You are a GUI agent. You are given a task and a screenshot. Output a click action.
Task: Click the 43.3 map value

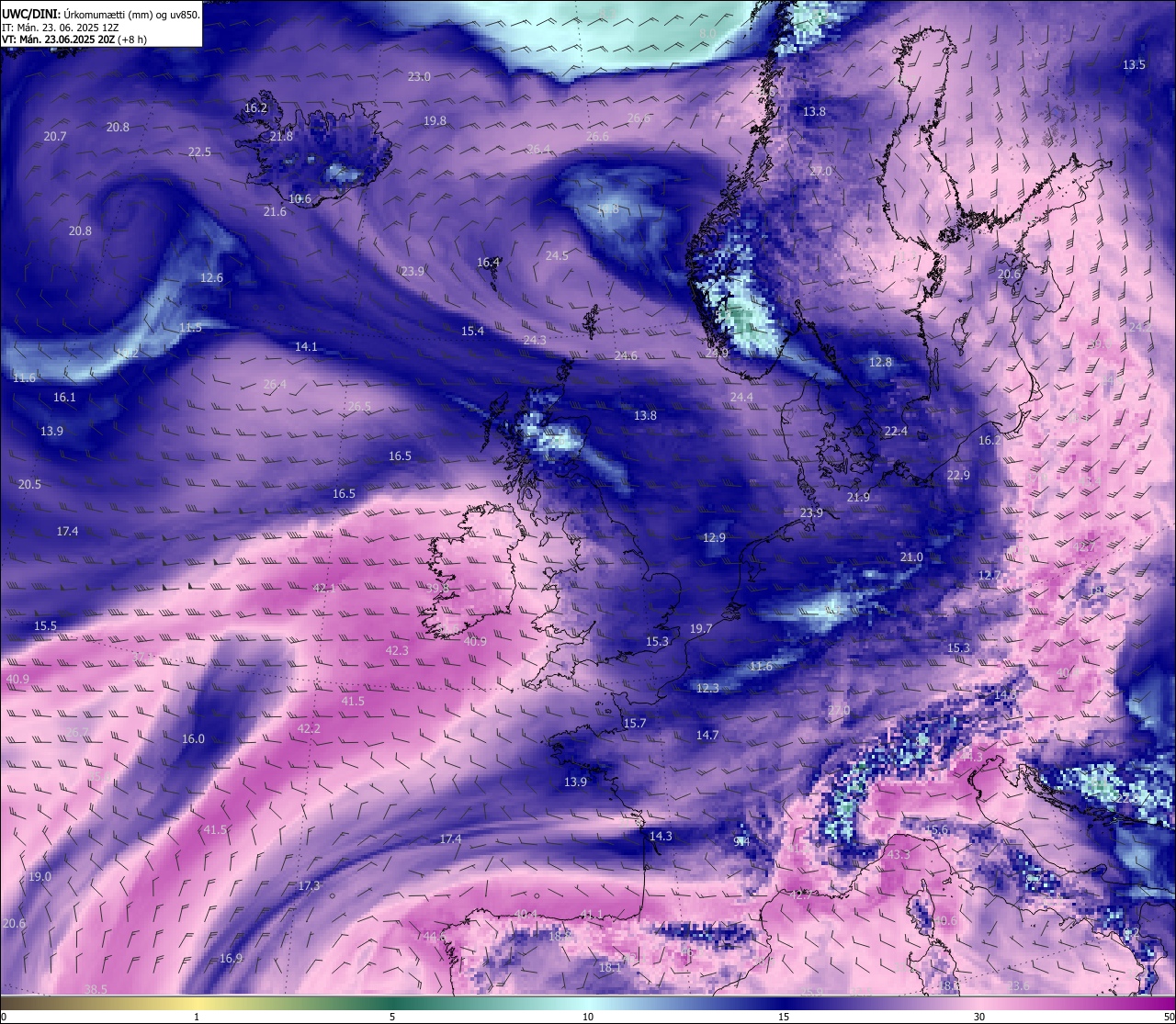(899, 854)
